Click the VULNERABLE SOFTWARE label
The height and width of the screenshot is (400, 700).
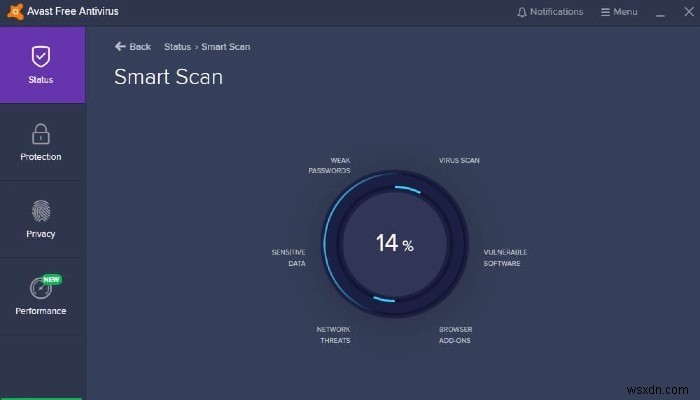point(505,258)
